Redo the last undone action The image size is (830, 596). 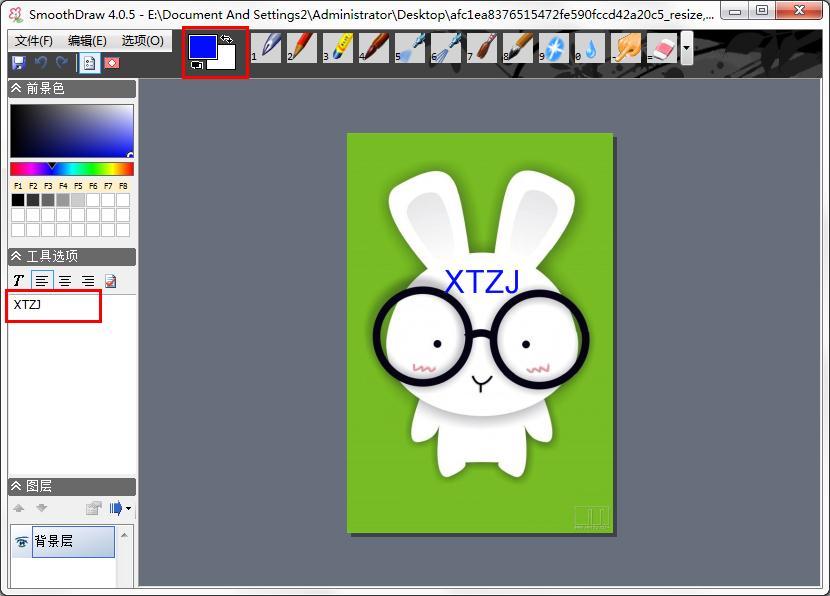coord(62,63)
